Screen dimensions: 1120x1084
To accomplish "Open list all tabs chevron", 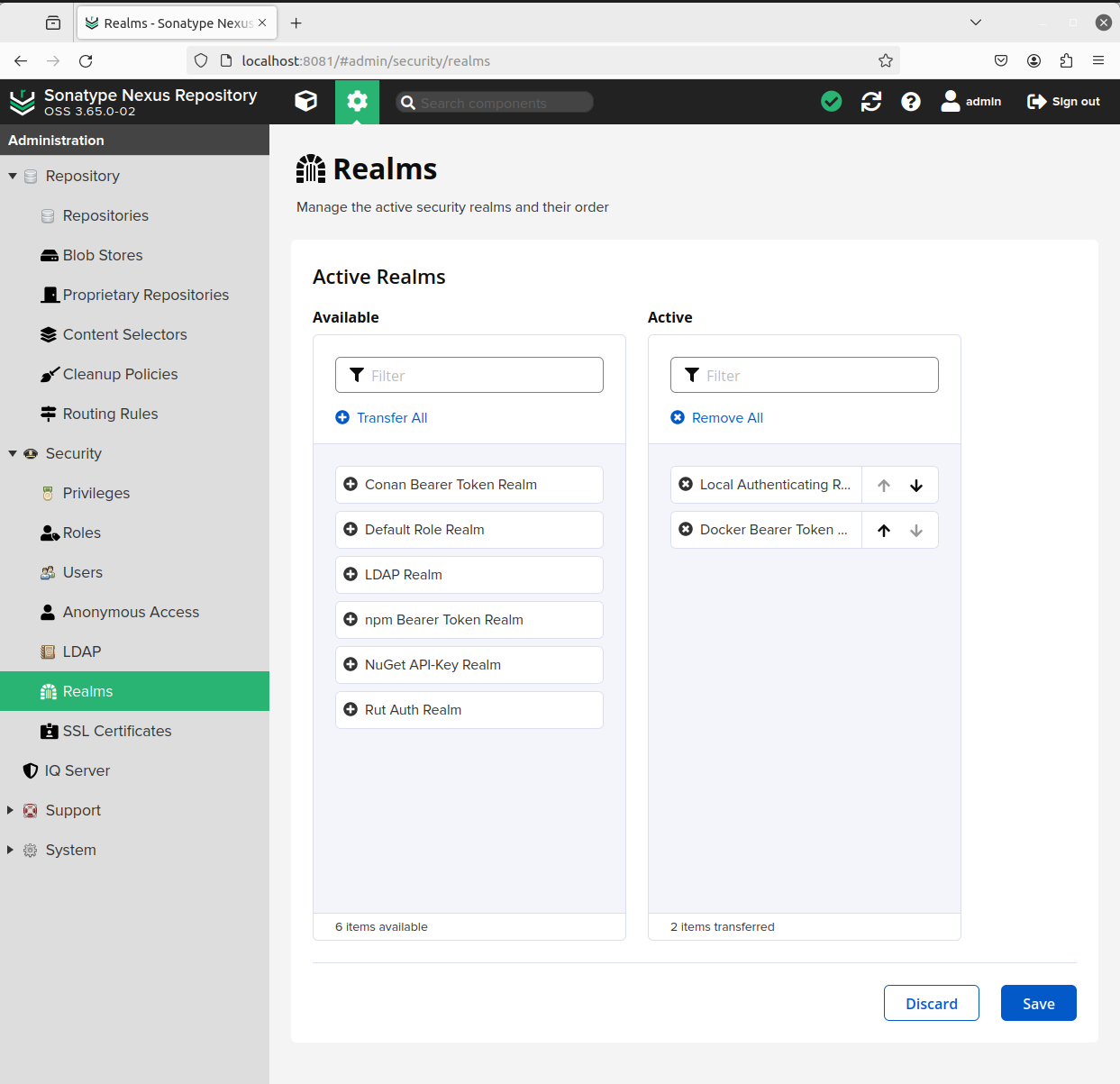I will (x=976, y=23).
